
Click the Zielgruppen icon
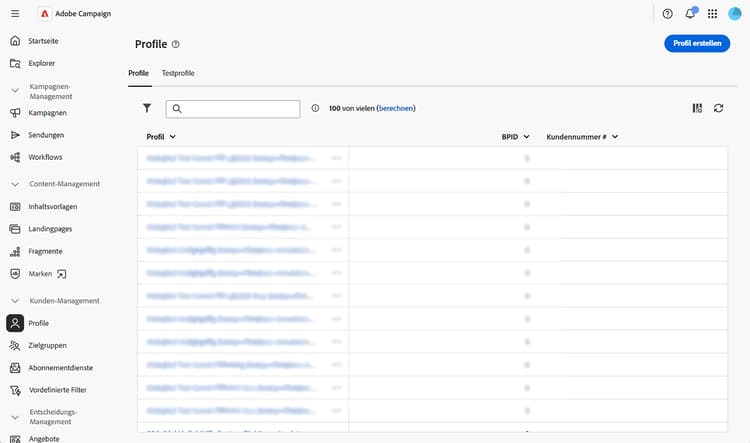15,345
